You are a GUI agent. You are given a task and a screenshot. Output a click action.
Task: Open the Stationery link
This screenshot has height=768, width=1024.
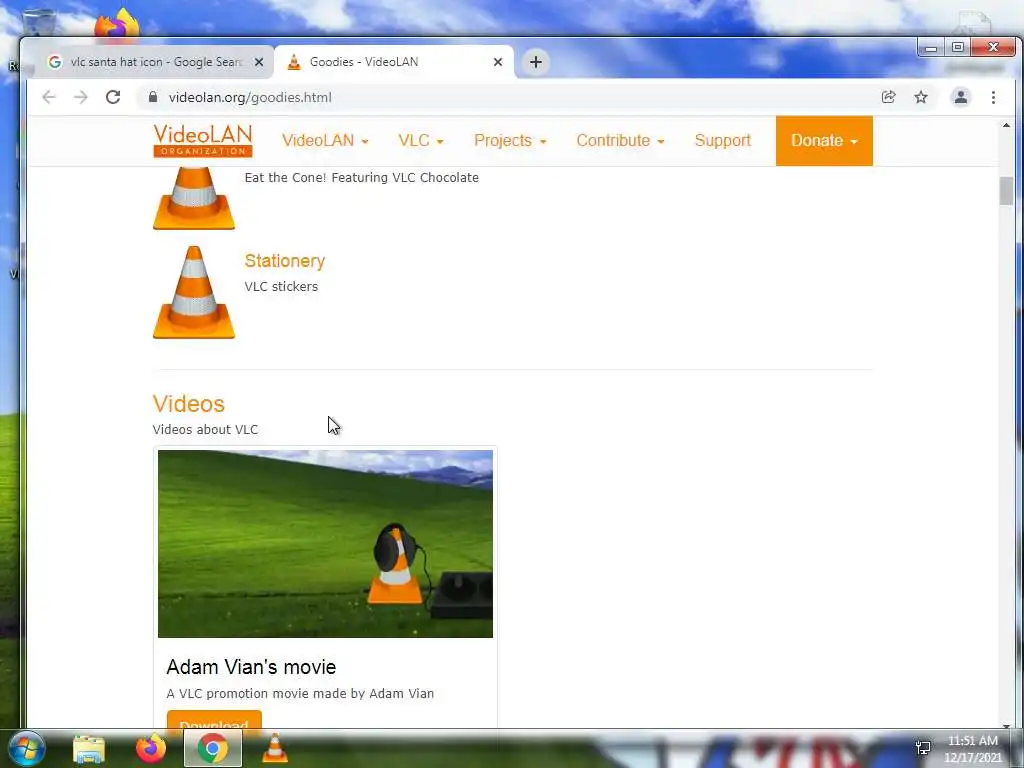pyautogui.click(x=285, y=261)
